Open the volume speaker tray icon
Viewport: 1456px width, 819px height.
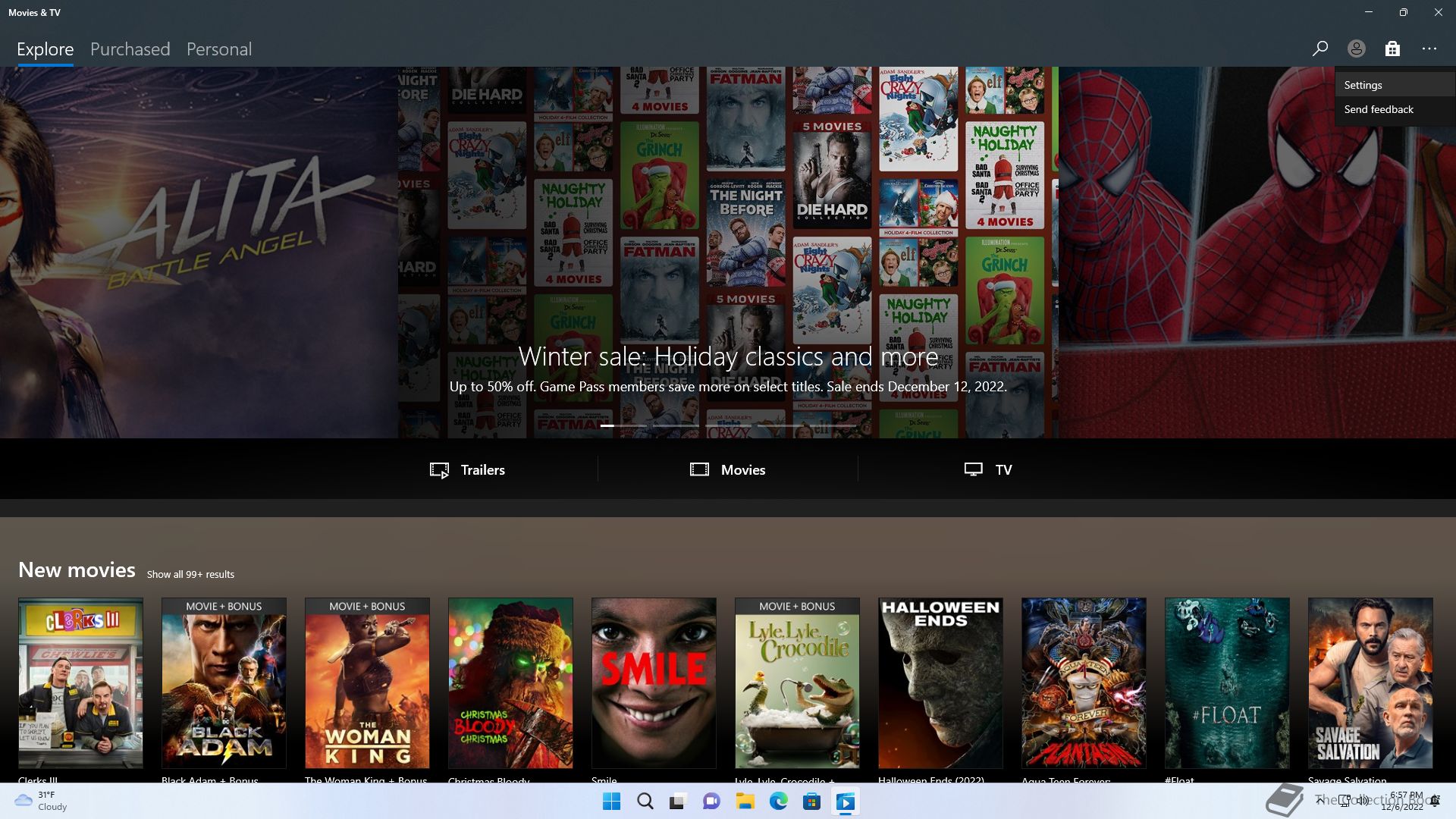(x=1363, y=800)
